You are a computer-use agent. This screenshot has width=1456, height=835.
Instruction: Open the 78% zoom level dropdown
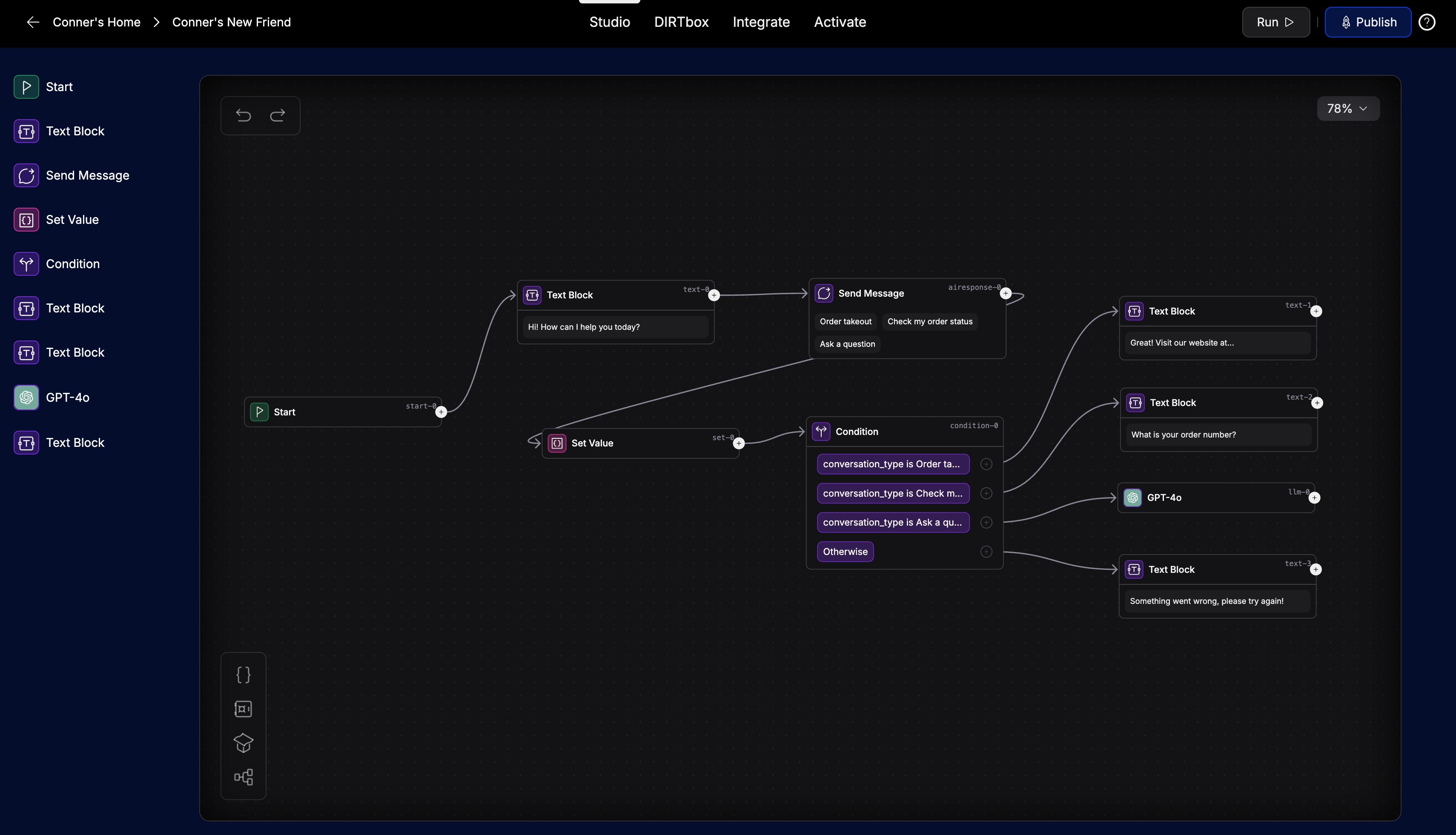1347,109
